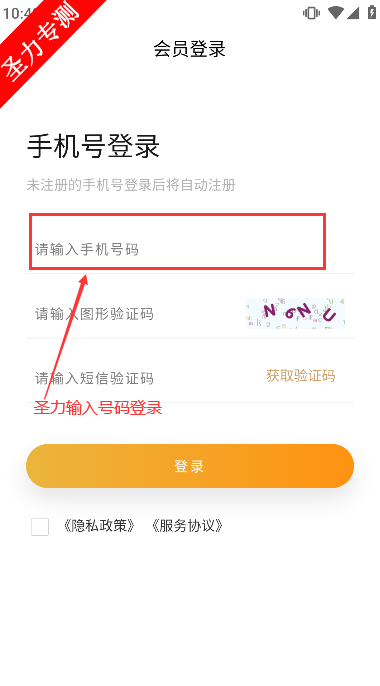The image size is (380, 686).
Task: Tap the 会员登录 page title
Action: pos(189,49)
